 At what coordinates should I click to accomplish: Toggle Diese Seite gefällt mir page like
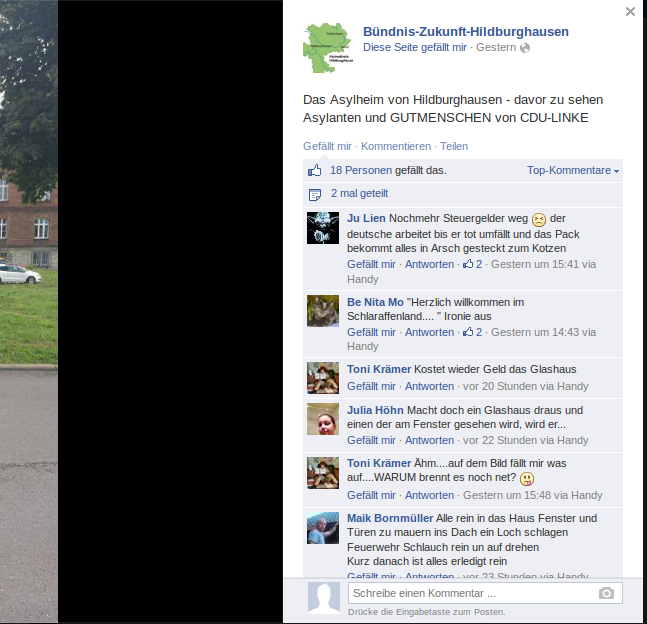(x=415, y=47)
